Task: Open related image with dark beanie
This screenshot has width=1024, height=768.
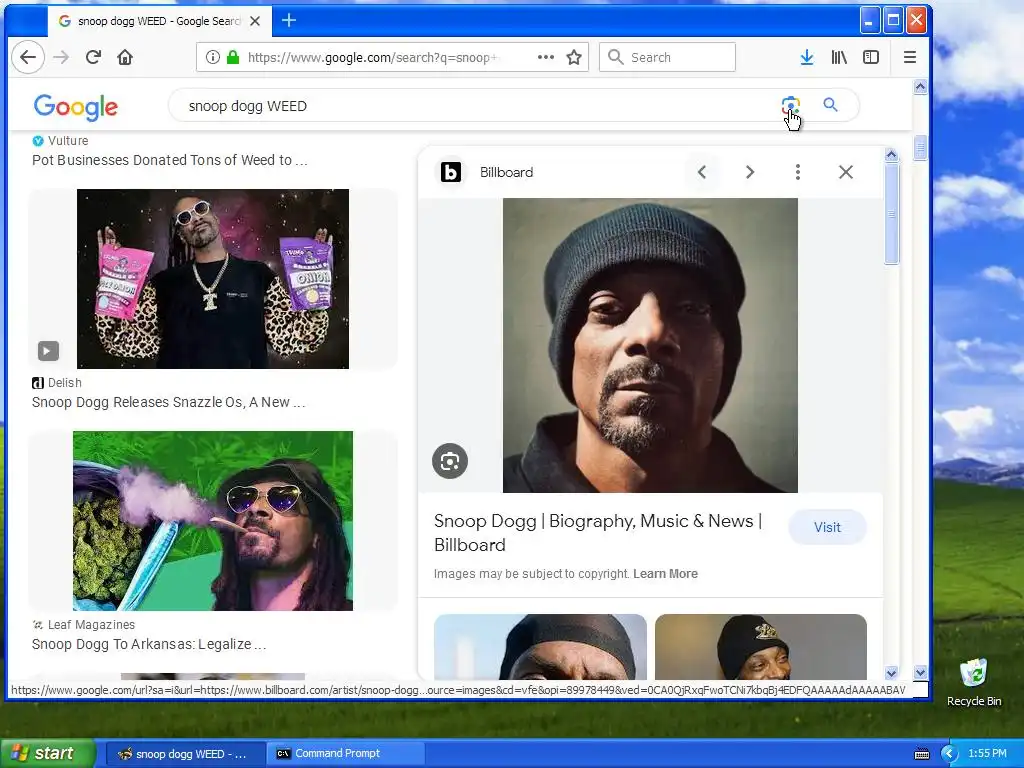Action: tap(540, 647)
